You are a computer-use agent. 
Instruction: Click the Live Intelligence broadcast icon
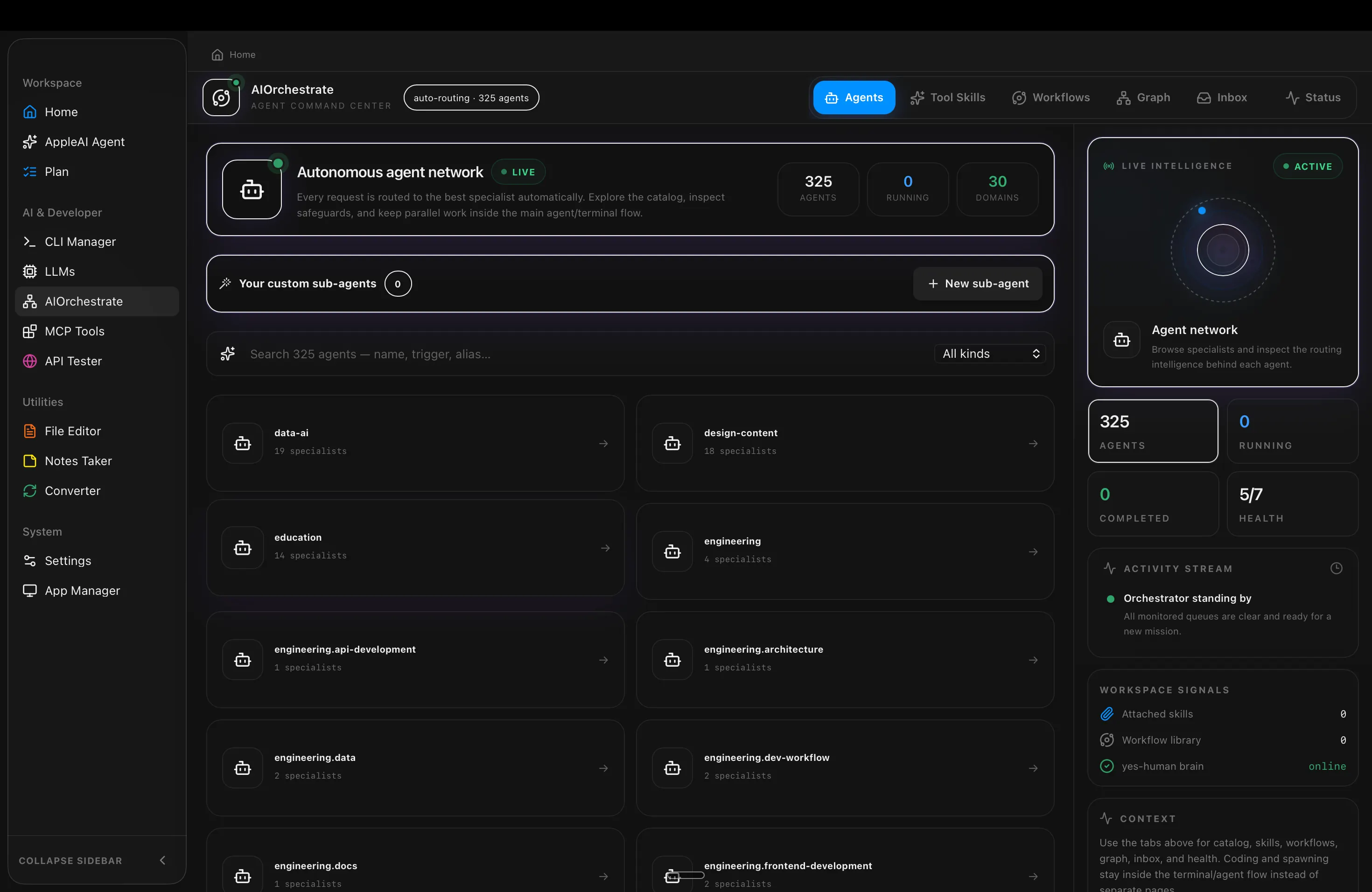tap(1108, 166)
